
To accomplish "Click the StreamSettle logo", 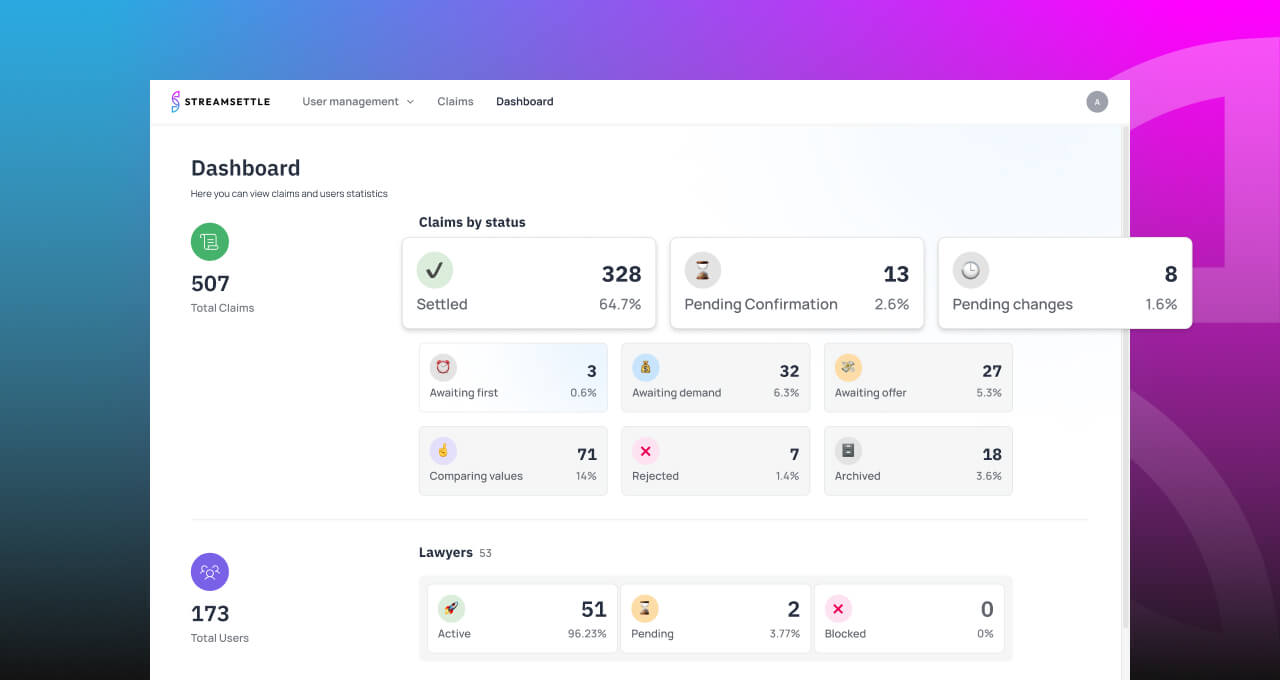I will pos(220,101).
